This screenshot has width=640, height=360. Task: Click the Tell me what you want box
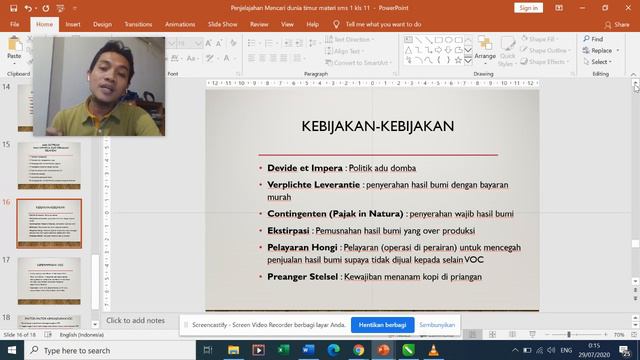383,24
